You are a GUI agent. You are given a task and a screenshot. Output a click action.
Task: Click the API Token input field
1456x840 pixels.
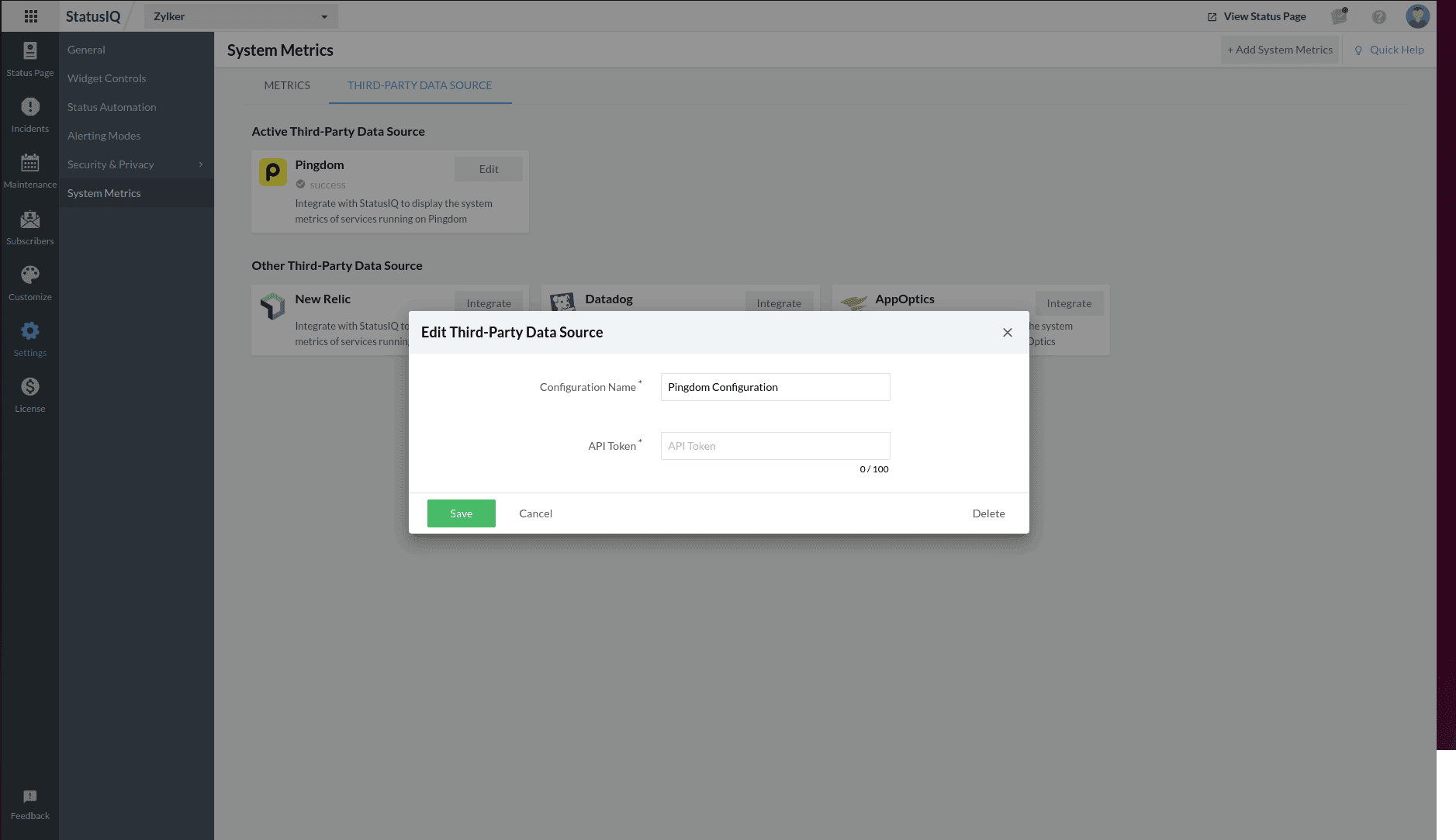coord(775,446)
